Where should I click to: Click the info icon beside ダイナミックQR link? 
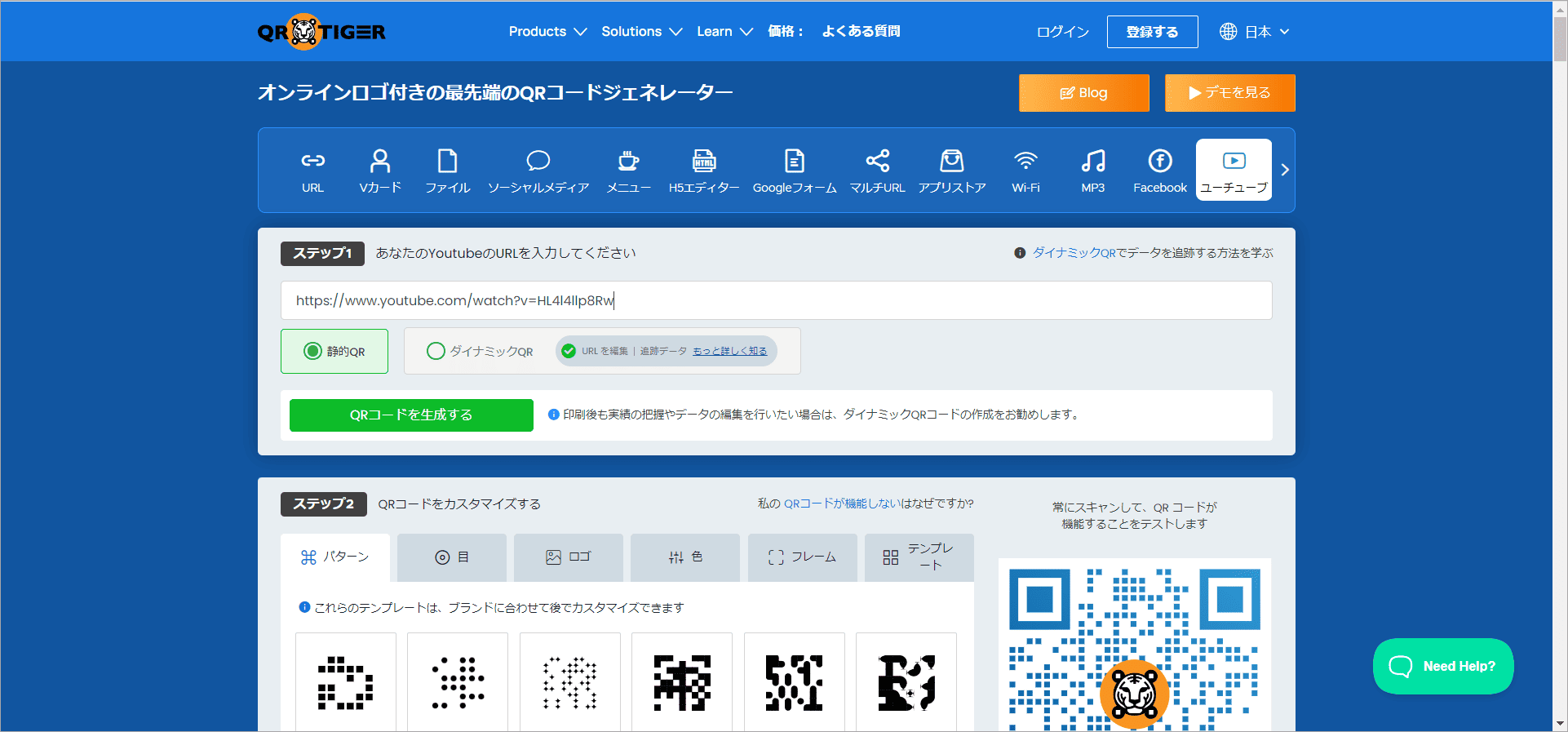point(1020,253)
